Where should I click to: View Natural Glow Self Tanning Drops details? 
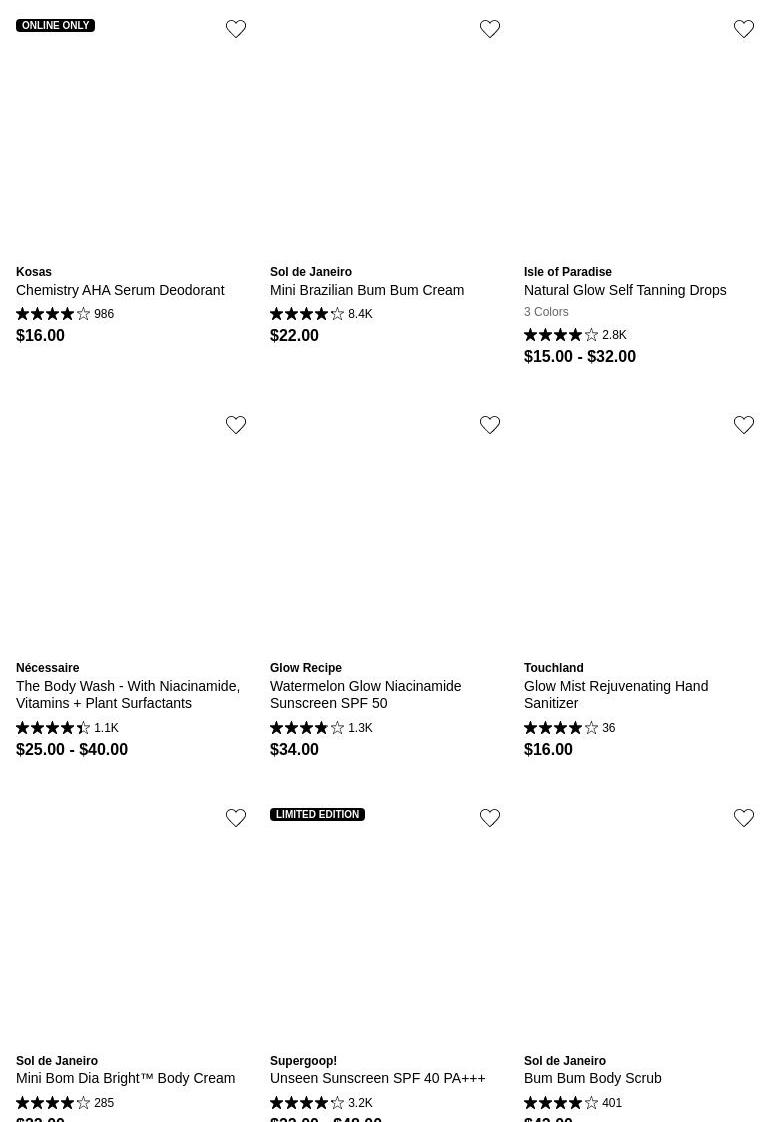(x=625, y=290)
